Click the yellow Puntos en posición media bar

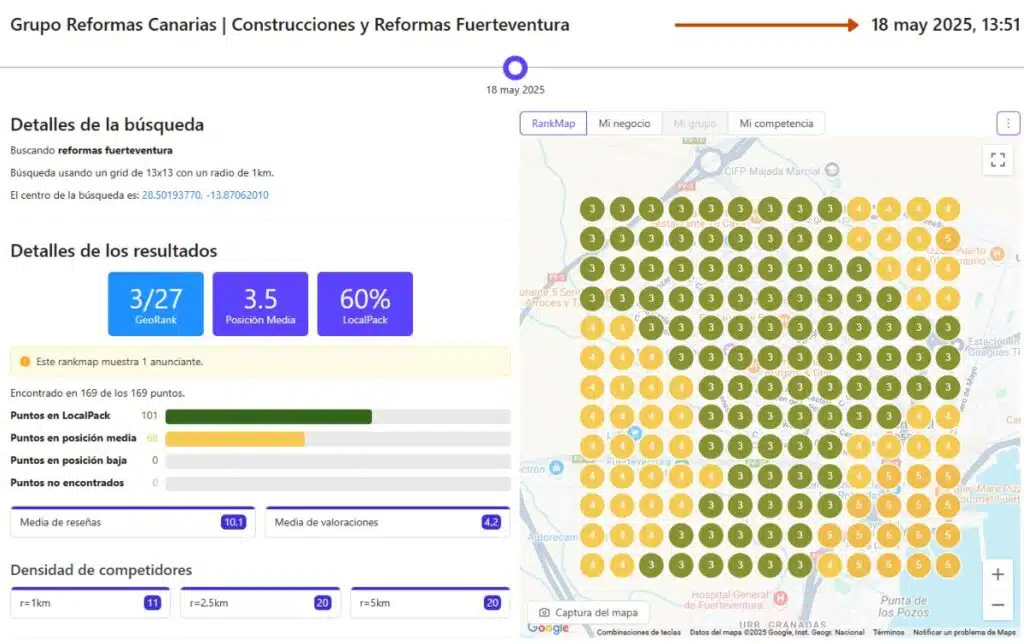click(234, 439)
